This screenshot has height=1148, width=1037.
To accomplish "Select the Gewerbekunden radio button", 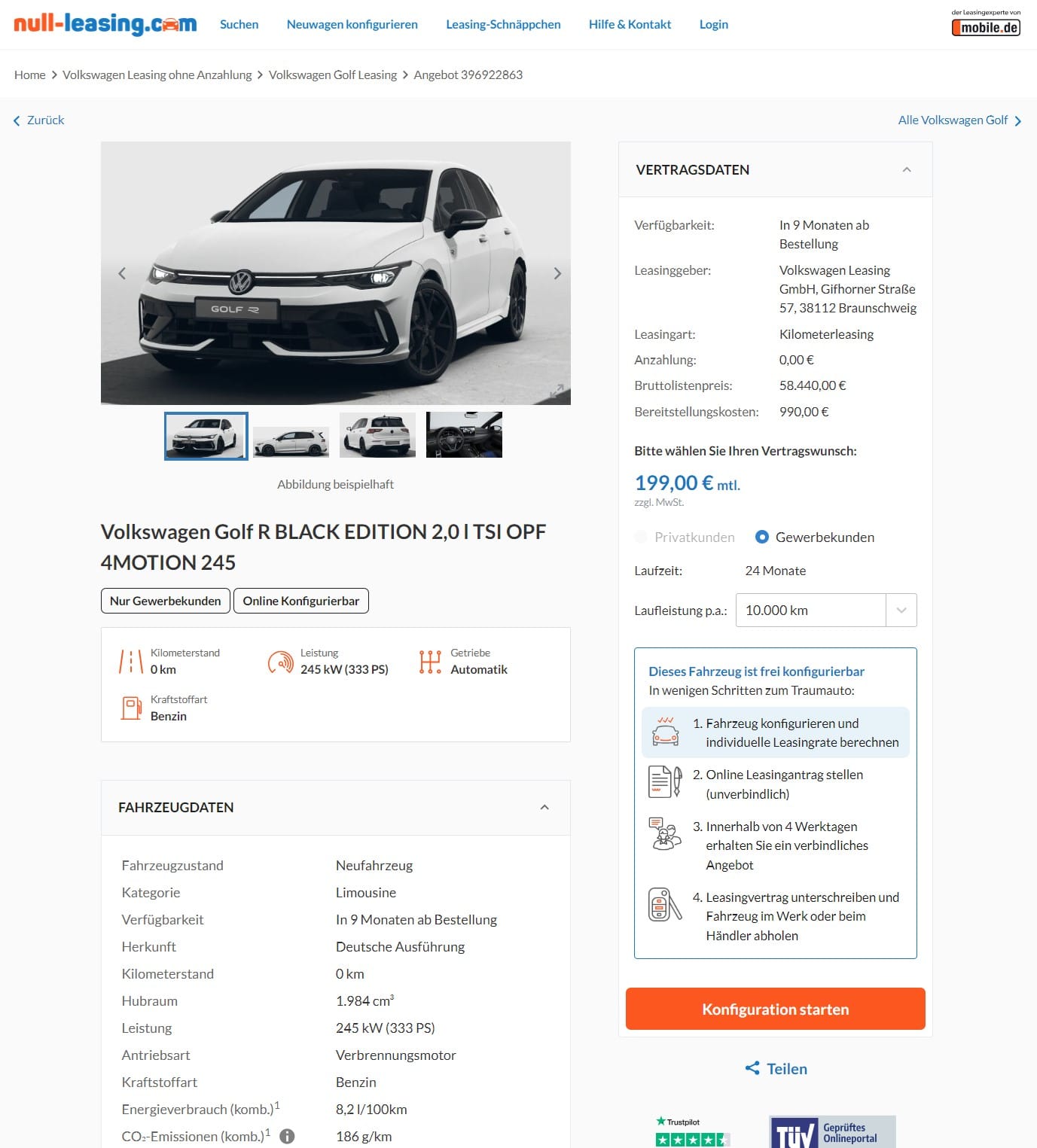I will [x=762, y=537].
